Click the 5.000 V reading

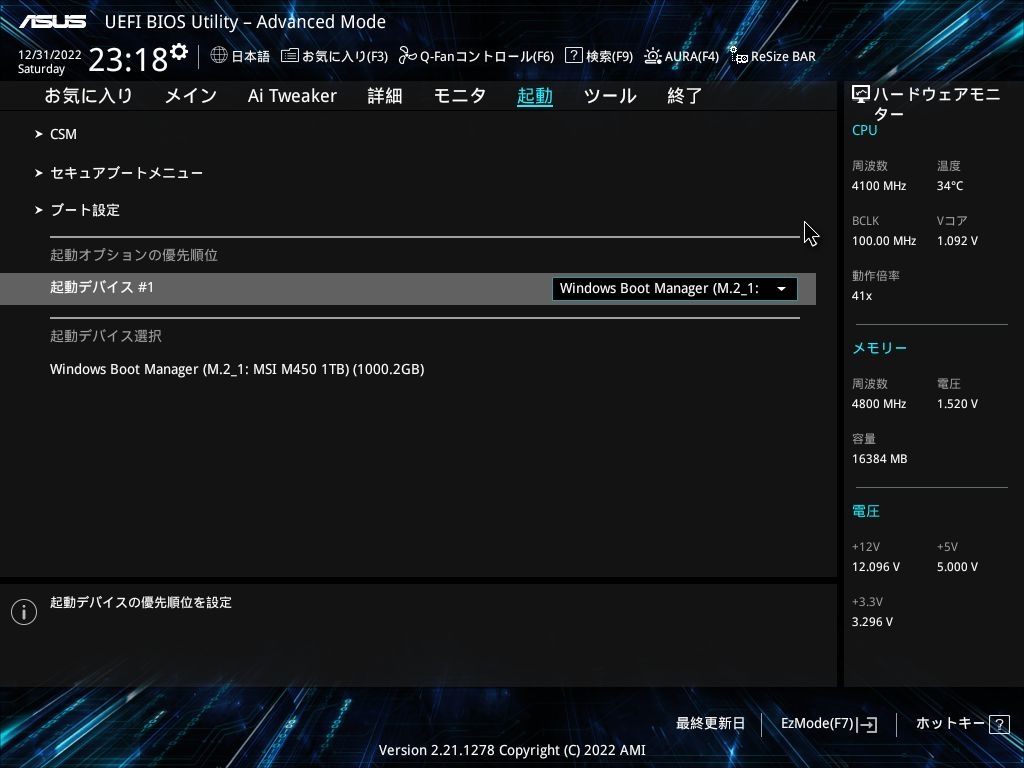coord(957,567)
